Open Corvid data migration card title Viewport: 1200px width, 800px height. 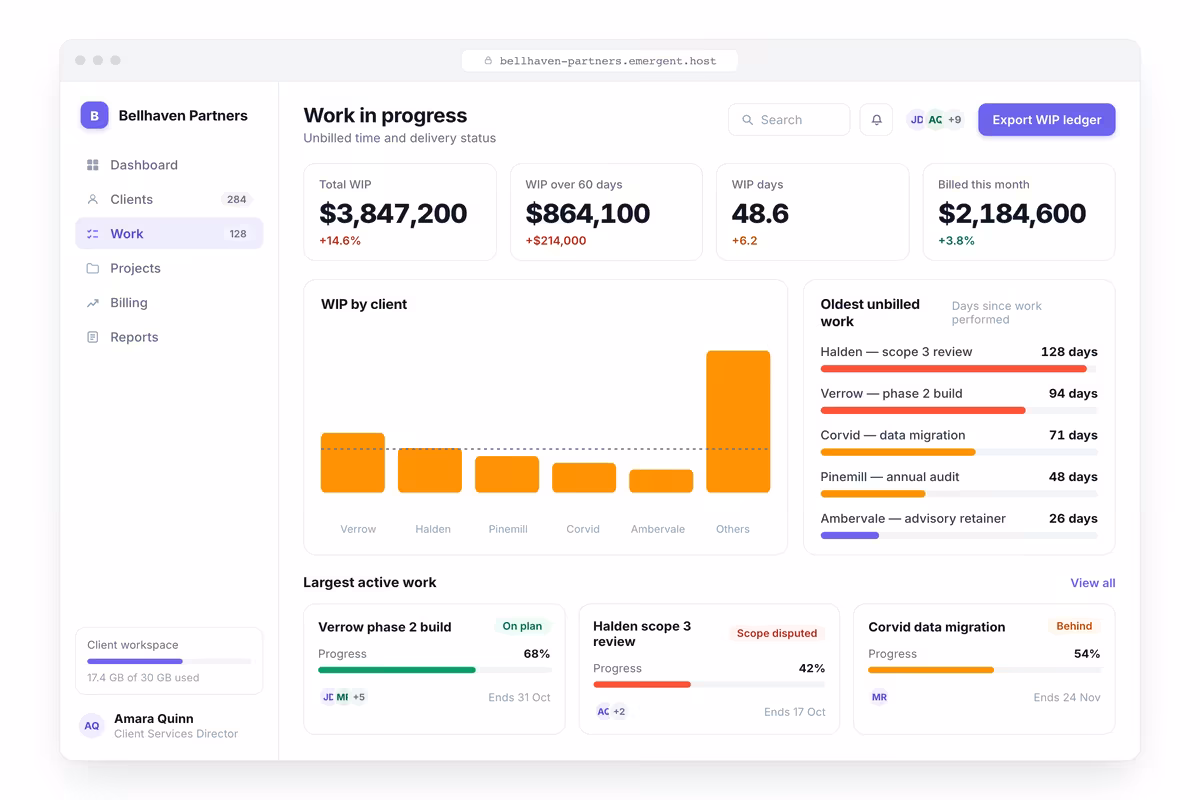coord(937,627)
